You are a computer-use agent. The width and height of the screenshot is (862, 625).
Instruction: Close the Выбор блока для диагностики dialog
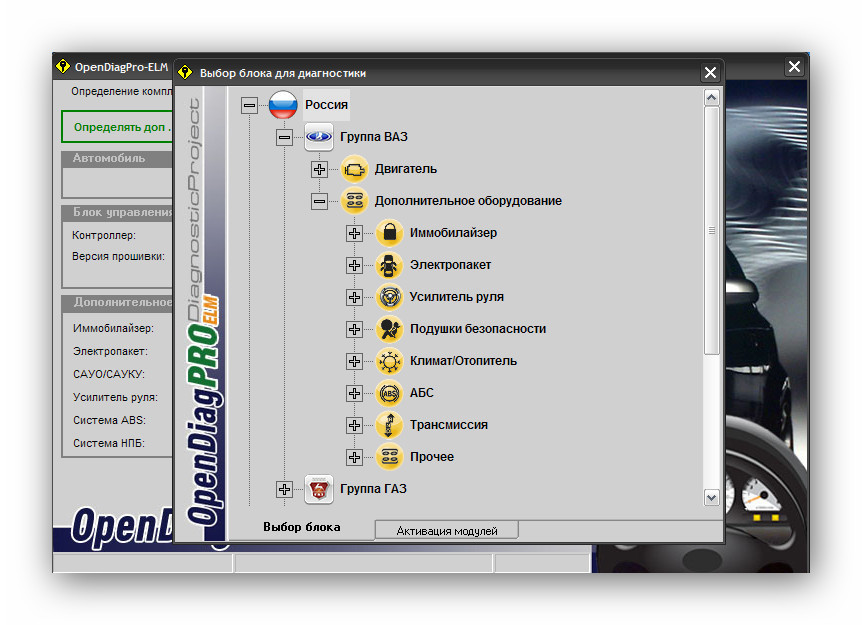pyautogui.click(x=710, y=73)
